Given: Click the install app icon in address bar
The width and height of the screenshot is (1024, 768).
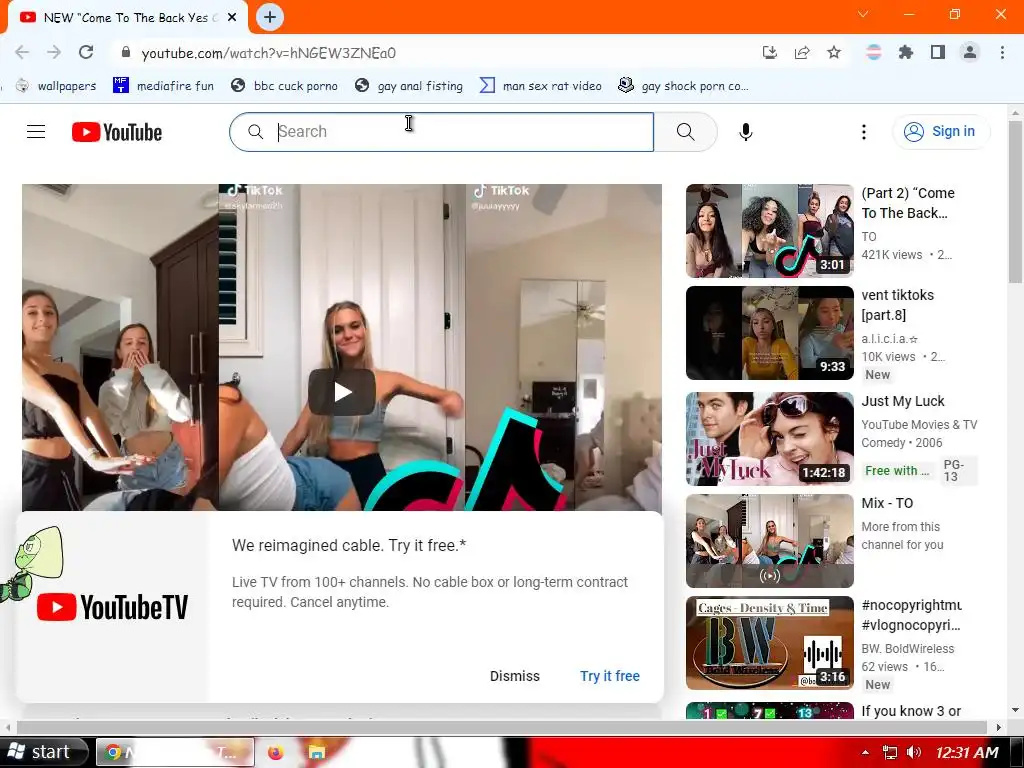Looking at the screenshot, I should click(769, 52).
